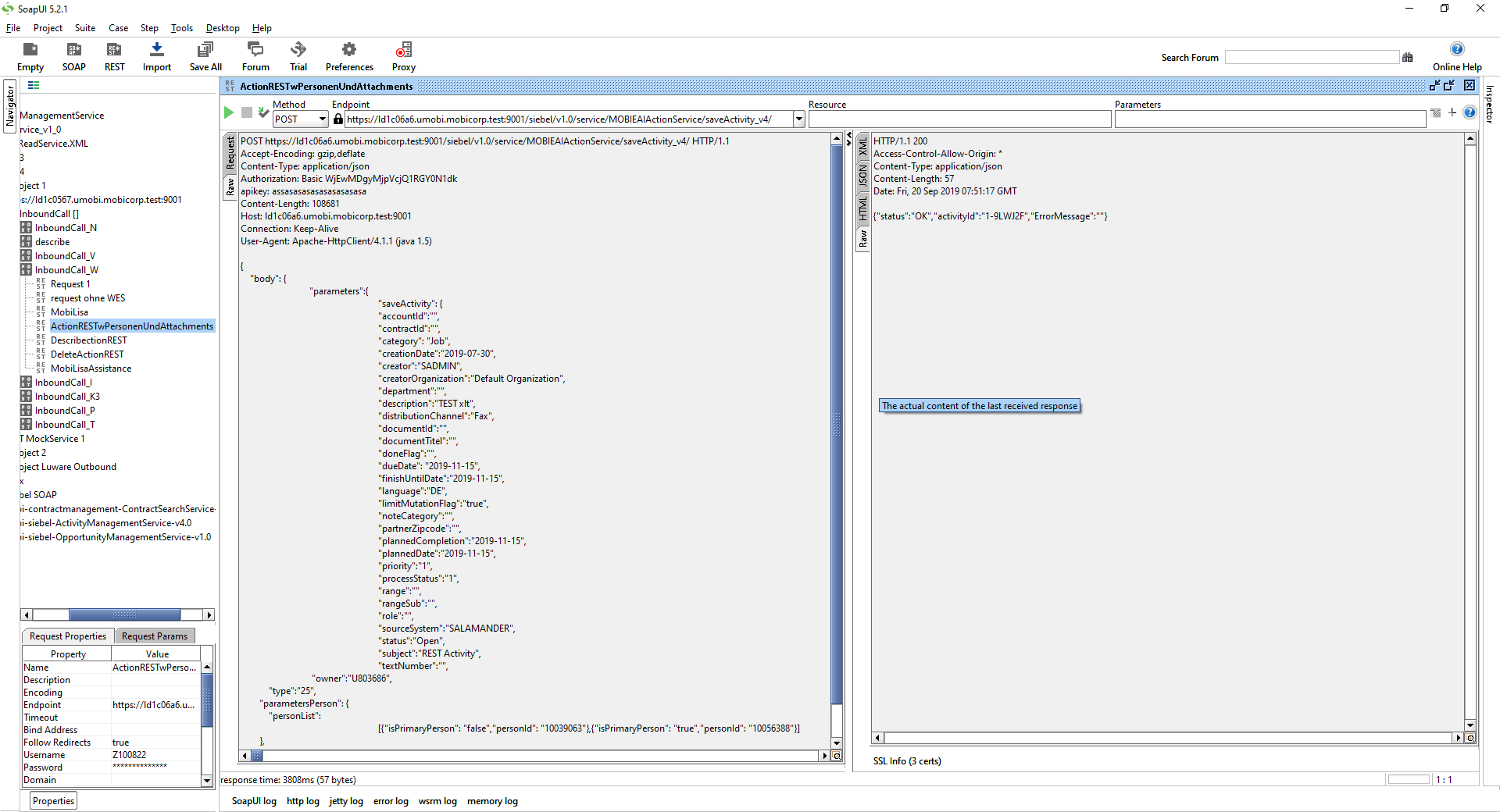Open the Endpoint dropdown arrow
Viewport: 1500px width, 812px height.
click(x=799, y=119)
